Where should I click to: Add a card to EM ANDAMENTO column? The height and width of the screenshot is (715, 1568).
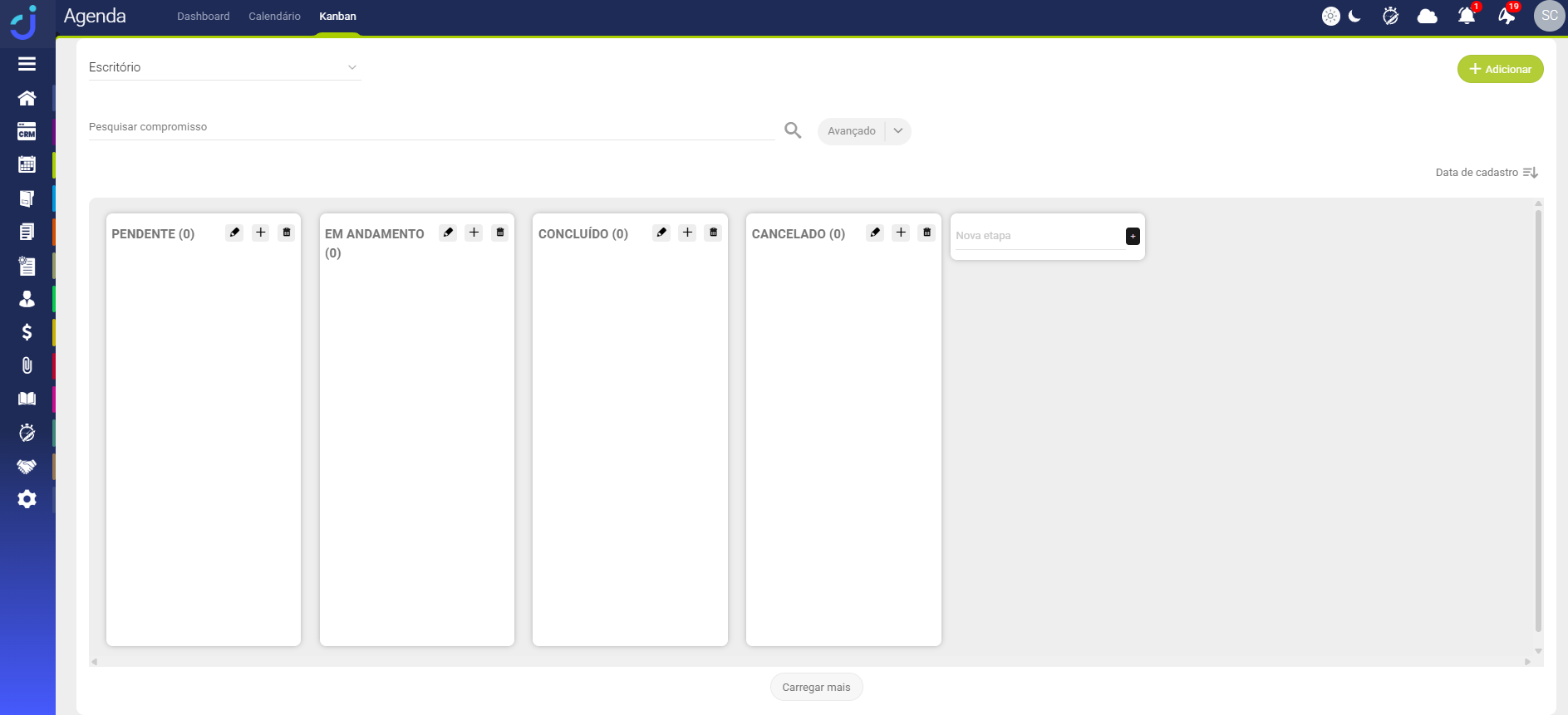click(474, 233)
